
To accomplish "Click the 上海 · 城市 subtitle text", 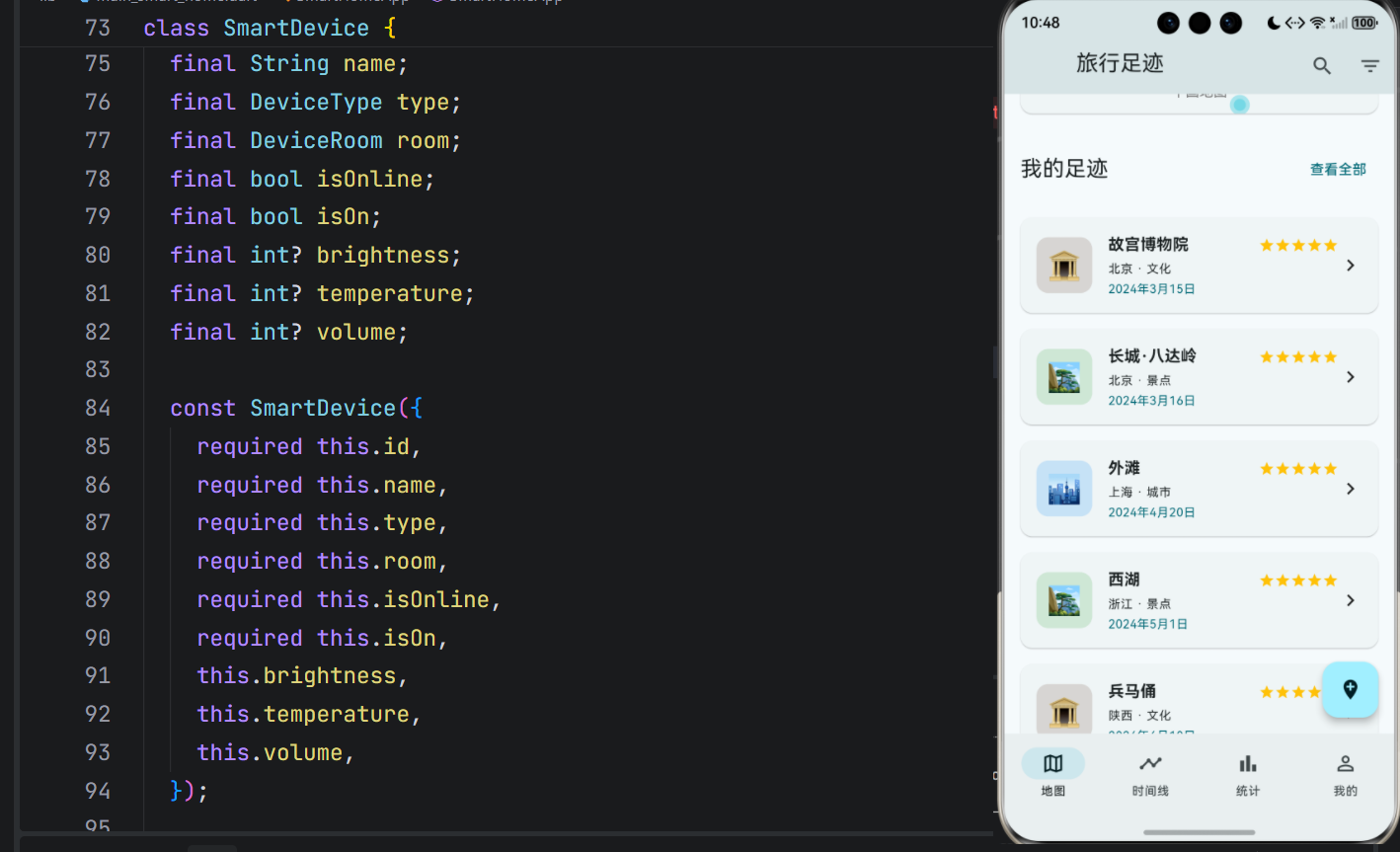I will click(1139, 492).
